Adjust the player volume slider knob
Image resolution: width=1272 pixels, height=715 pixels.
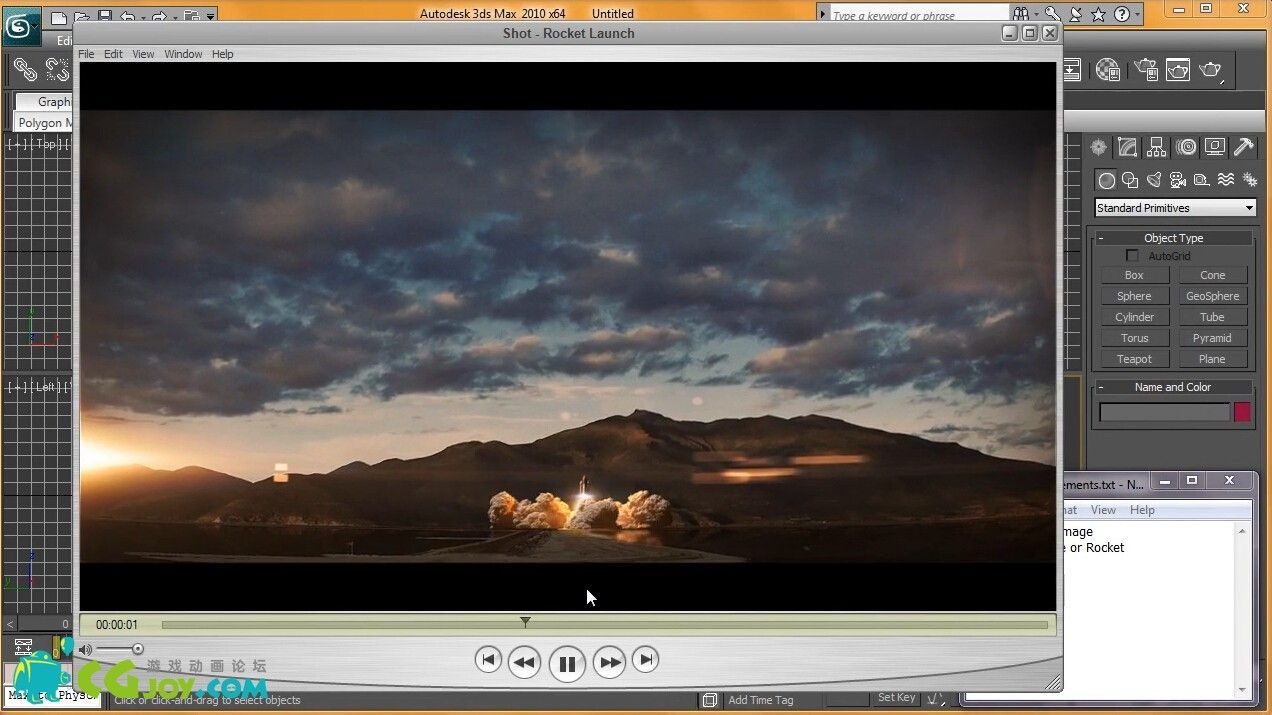(x=138, y=649)
